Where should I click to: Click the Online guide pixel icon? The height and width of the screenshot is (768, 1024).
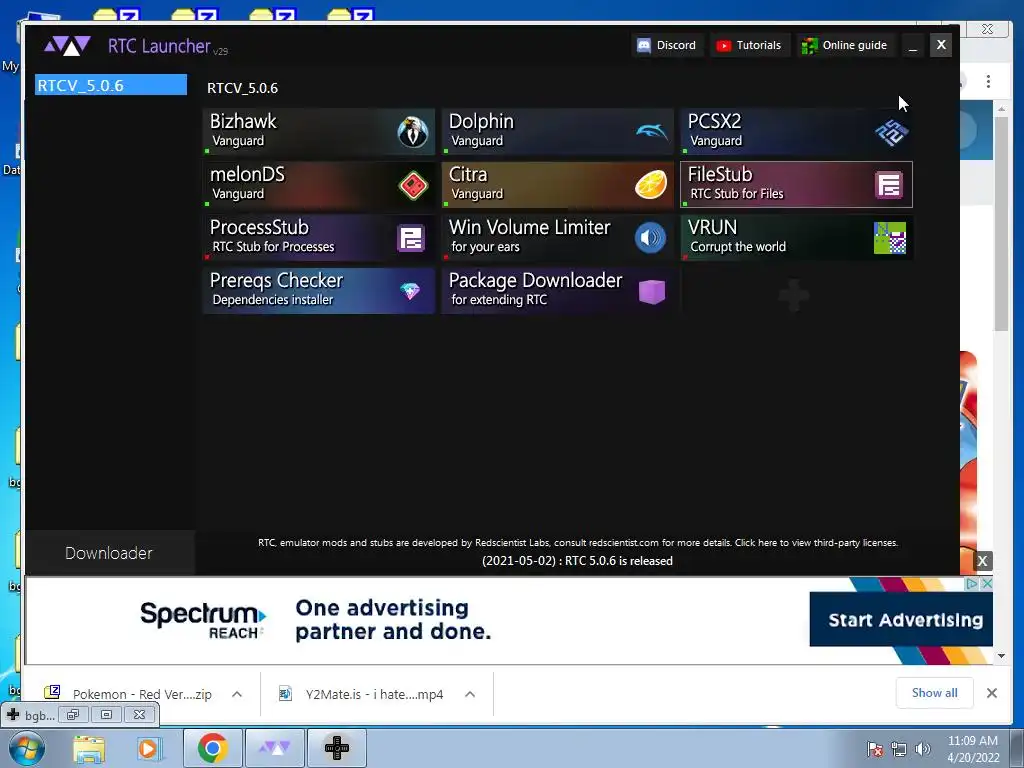(x=810, y=46)
